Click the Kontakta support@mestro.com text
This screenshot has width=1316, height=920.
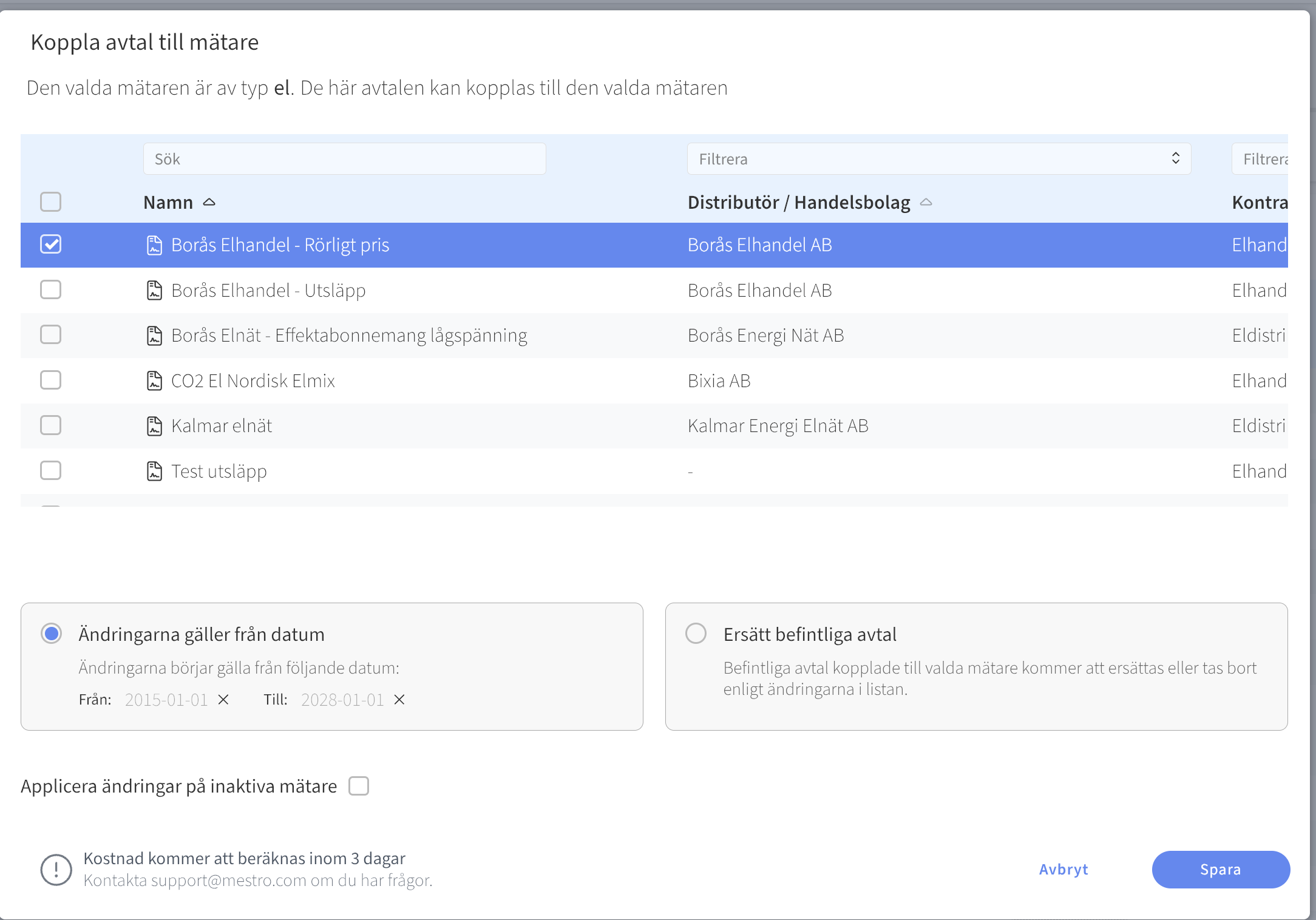click(258, 881)
